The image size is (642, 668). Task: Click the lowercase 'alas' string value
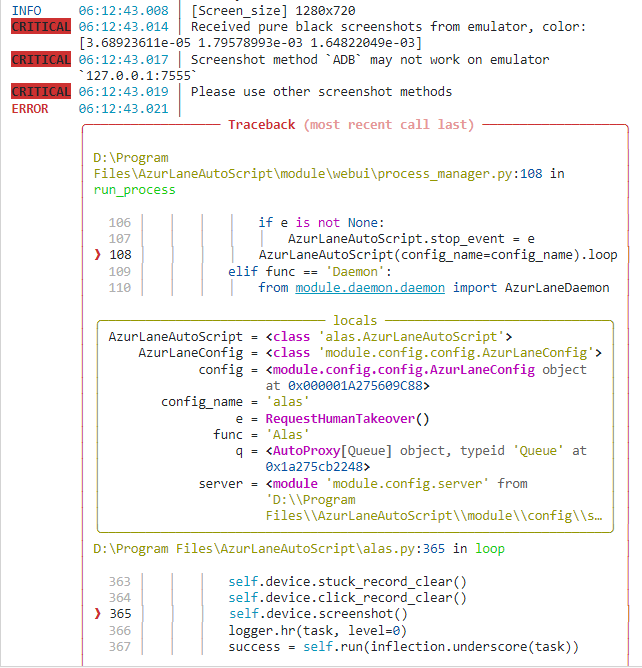pyautogui.click(x=287, y=402)
